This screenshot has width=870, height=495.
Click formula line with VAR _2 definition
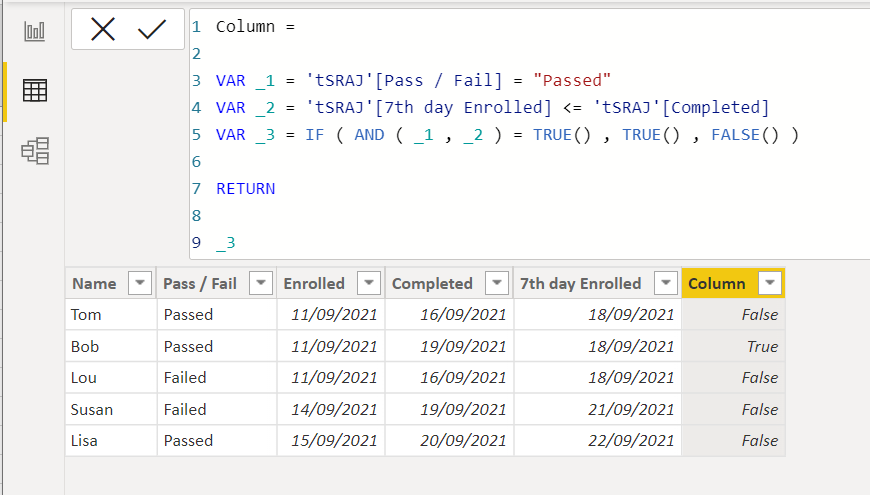[493, 108]
